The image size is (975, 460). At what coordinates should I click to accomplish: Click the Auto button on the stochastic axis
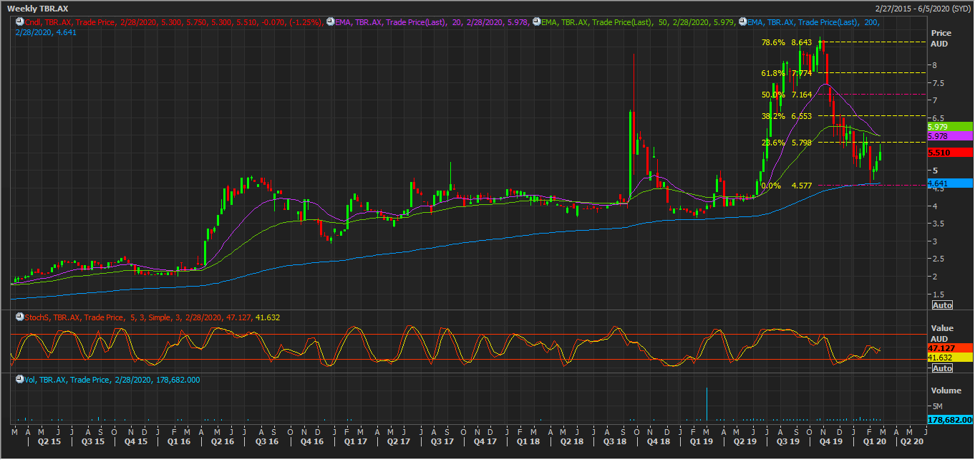(x=942, y=368)
